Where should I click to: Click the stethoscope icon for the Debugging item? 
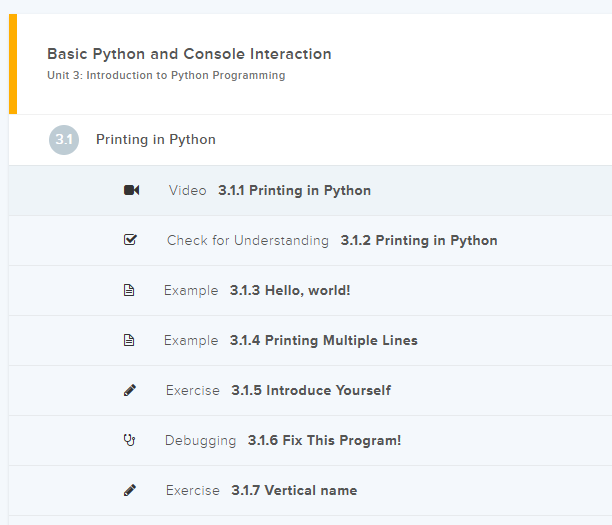(x=129, y=440)
